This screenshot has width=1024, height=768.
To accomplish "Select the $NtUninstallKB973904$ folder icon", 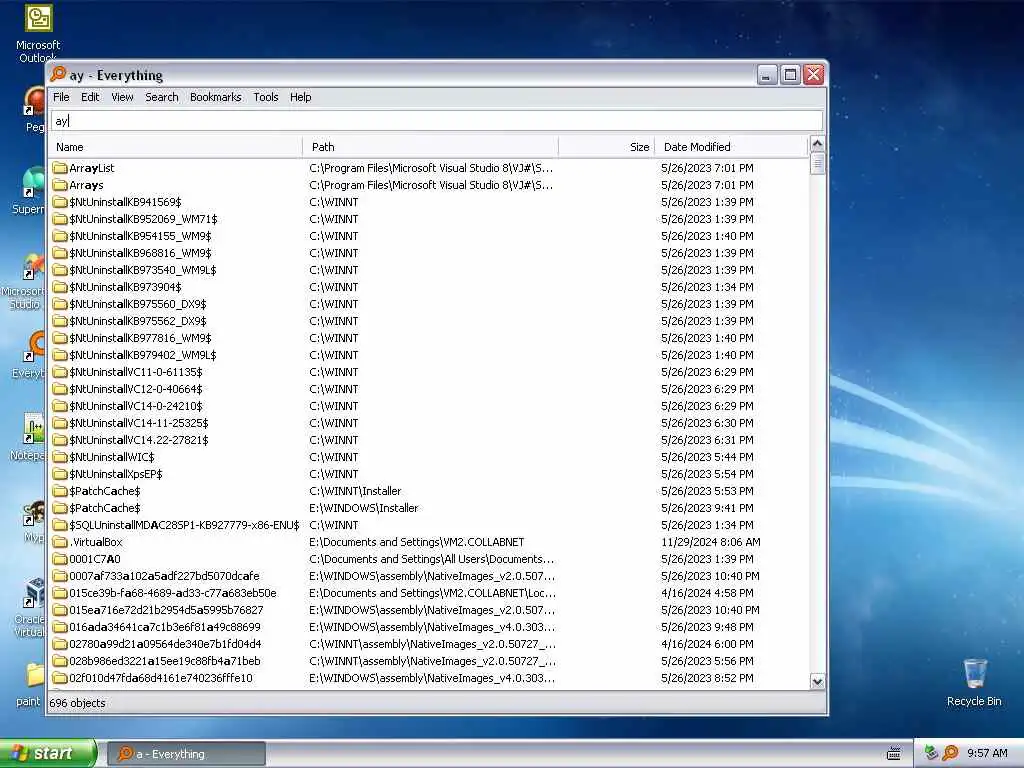I will [x=60, y=287].
